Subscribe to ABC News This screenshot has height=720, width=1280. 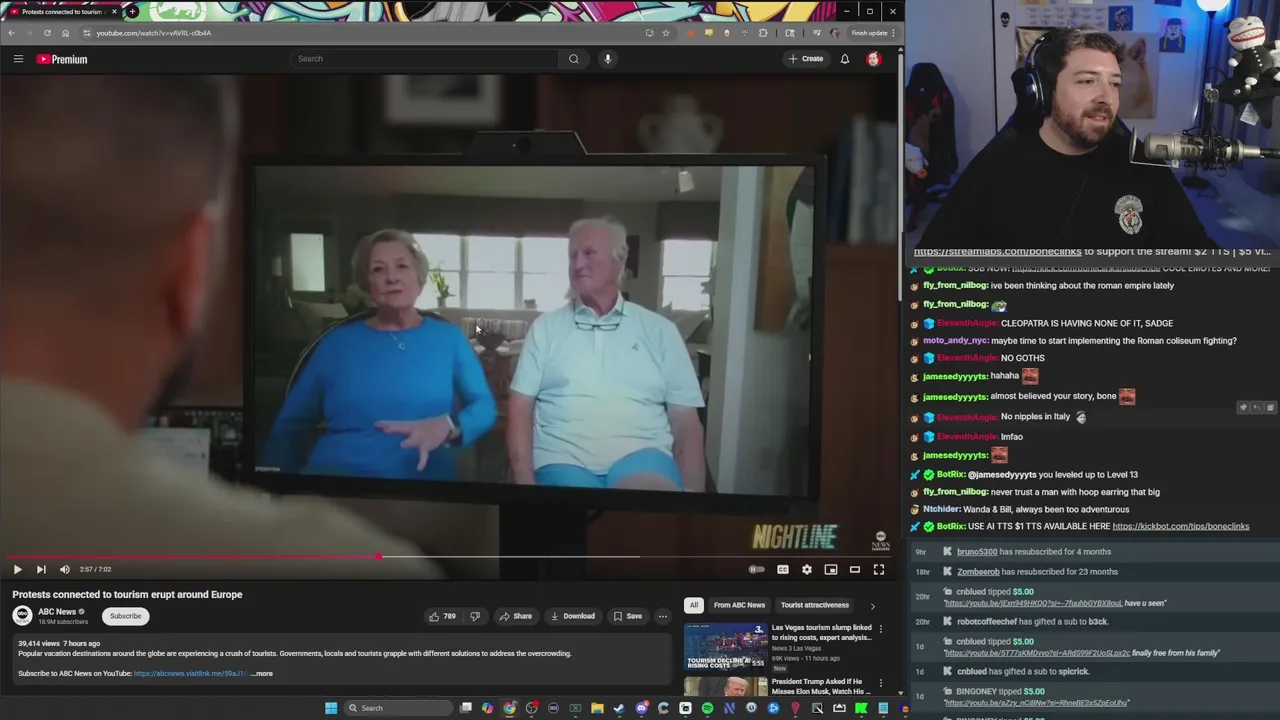pos(126,616)
